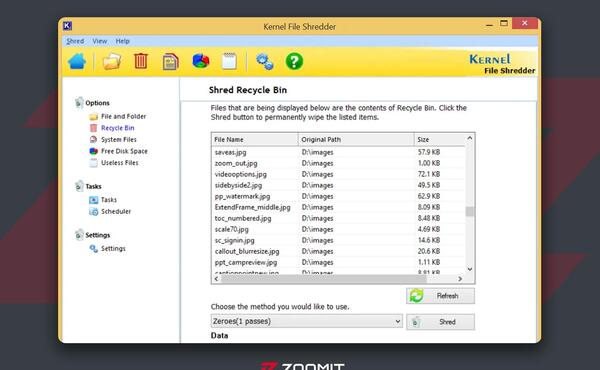Open Free Disk Space option in sidebar

click(124, 151)
